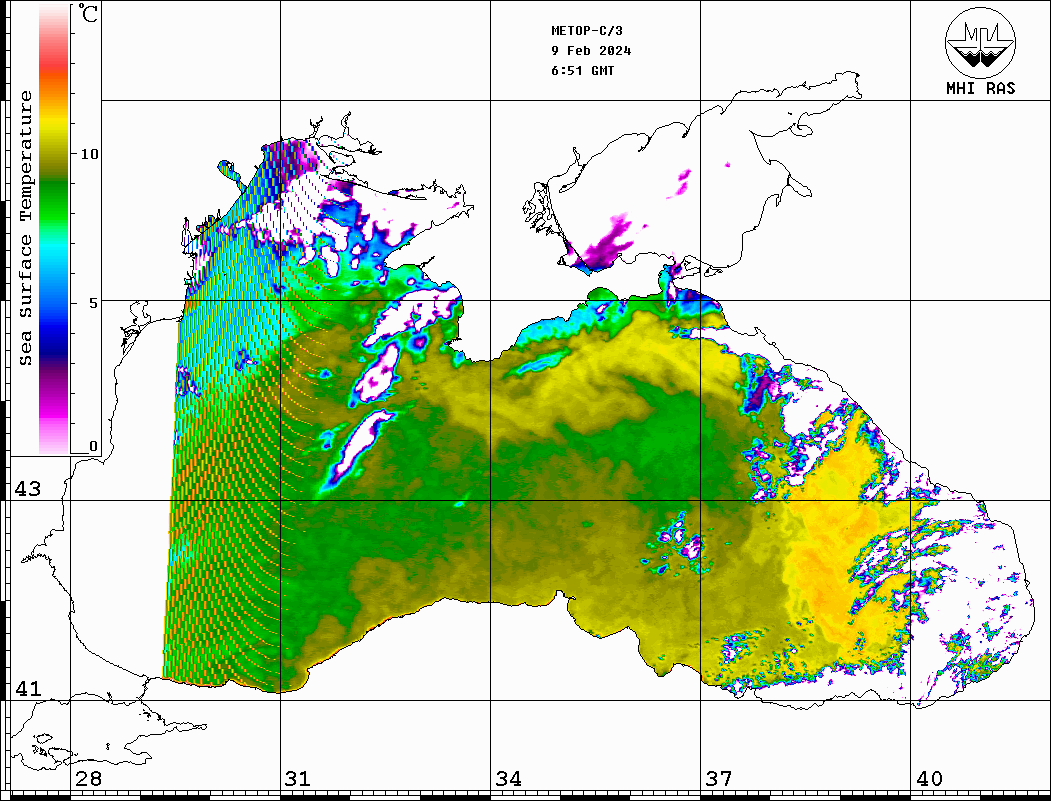The width and height of the screenshot is (1051, 801).
Task: Pick the magenta bottom of color scale
Action: pyautogui.click(x=54, y=409)
